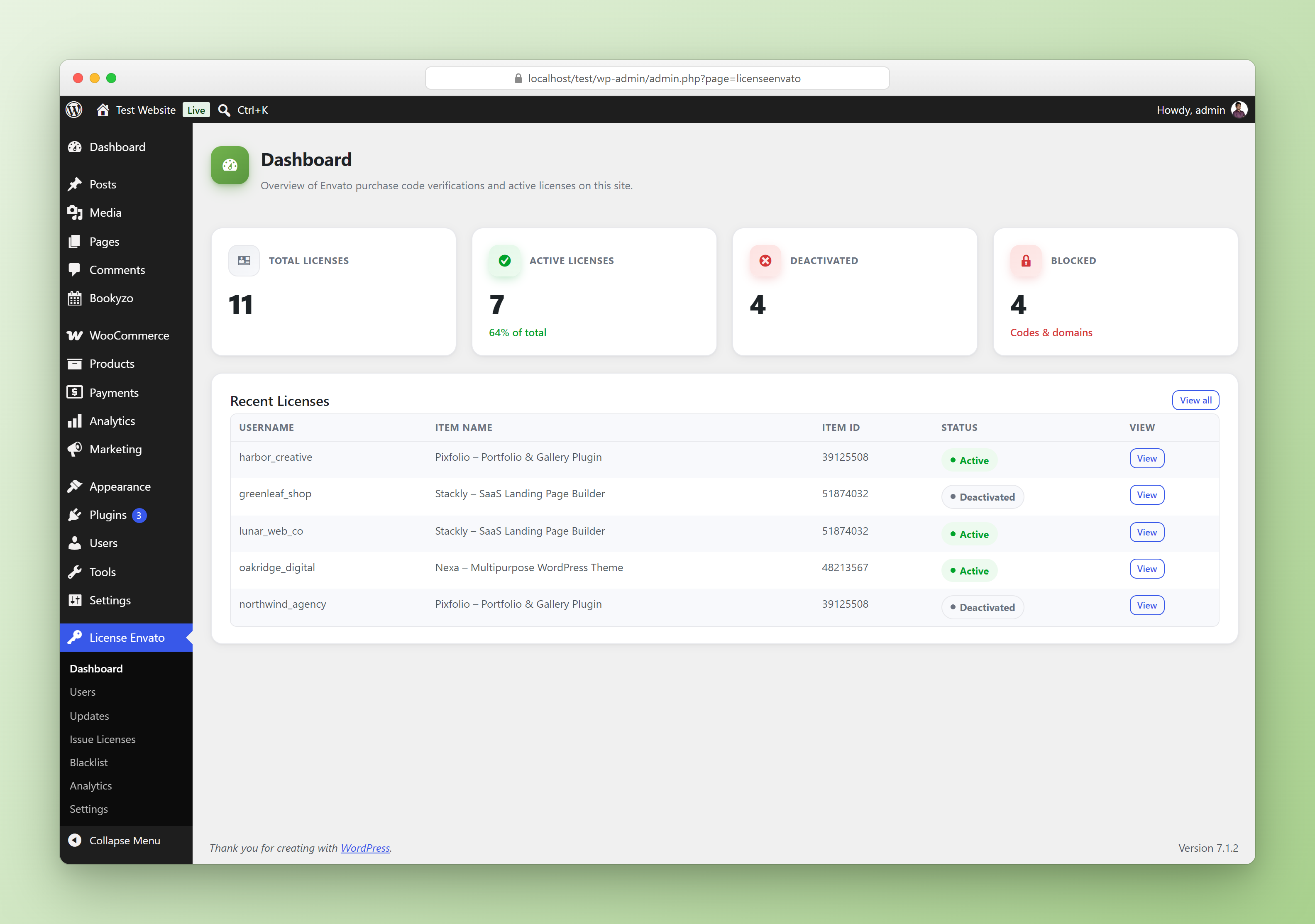Click the Media icon in sidebar
The image size is (1315, 924).
[x=74, y=213]
